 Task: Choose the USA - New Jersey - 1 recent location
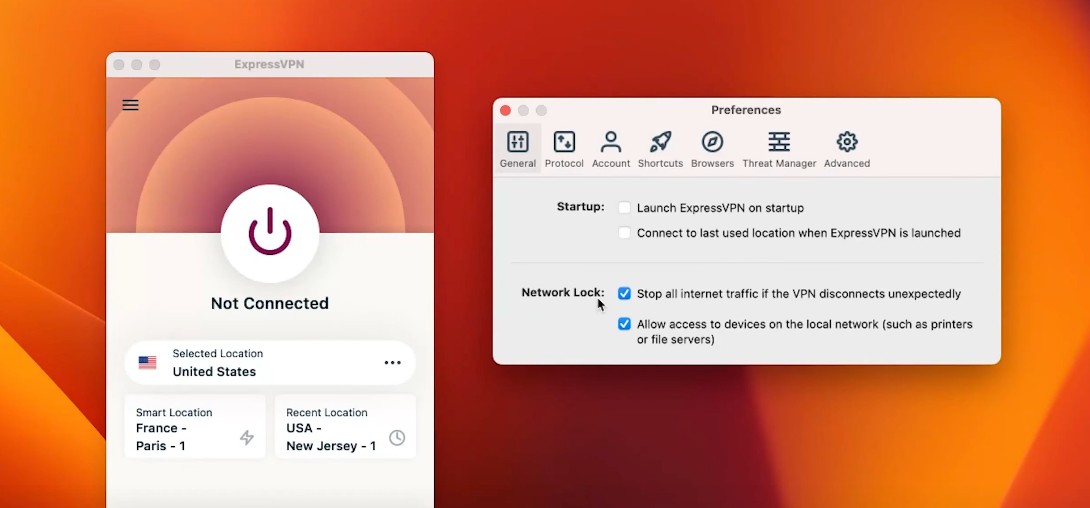tap(345, 427)
